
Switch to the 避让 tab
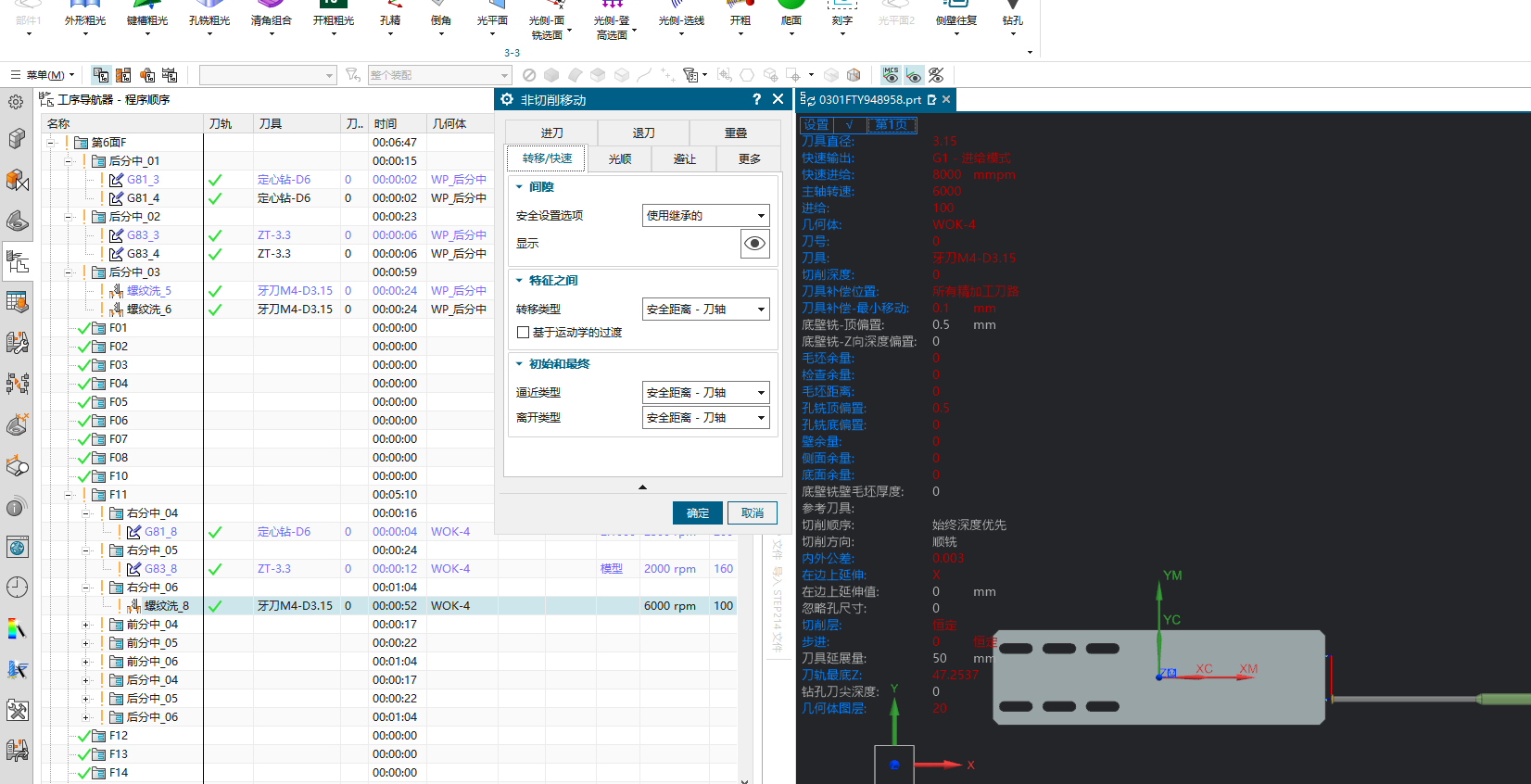click(685, 159)
